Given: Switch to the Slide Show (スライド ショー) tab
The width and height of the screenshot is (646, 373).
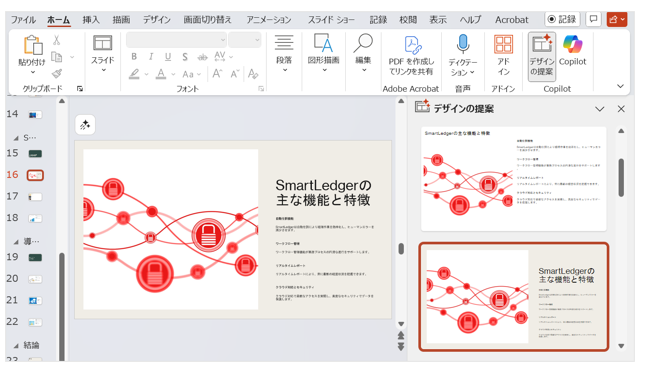Looking at the screenshot, I should pyautogui.click(x=331, y=20).
